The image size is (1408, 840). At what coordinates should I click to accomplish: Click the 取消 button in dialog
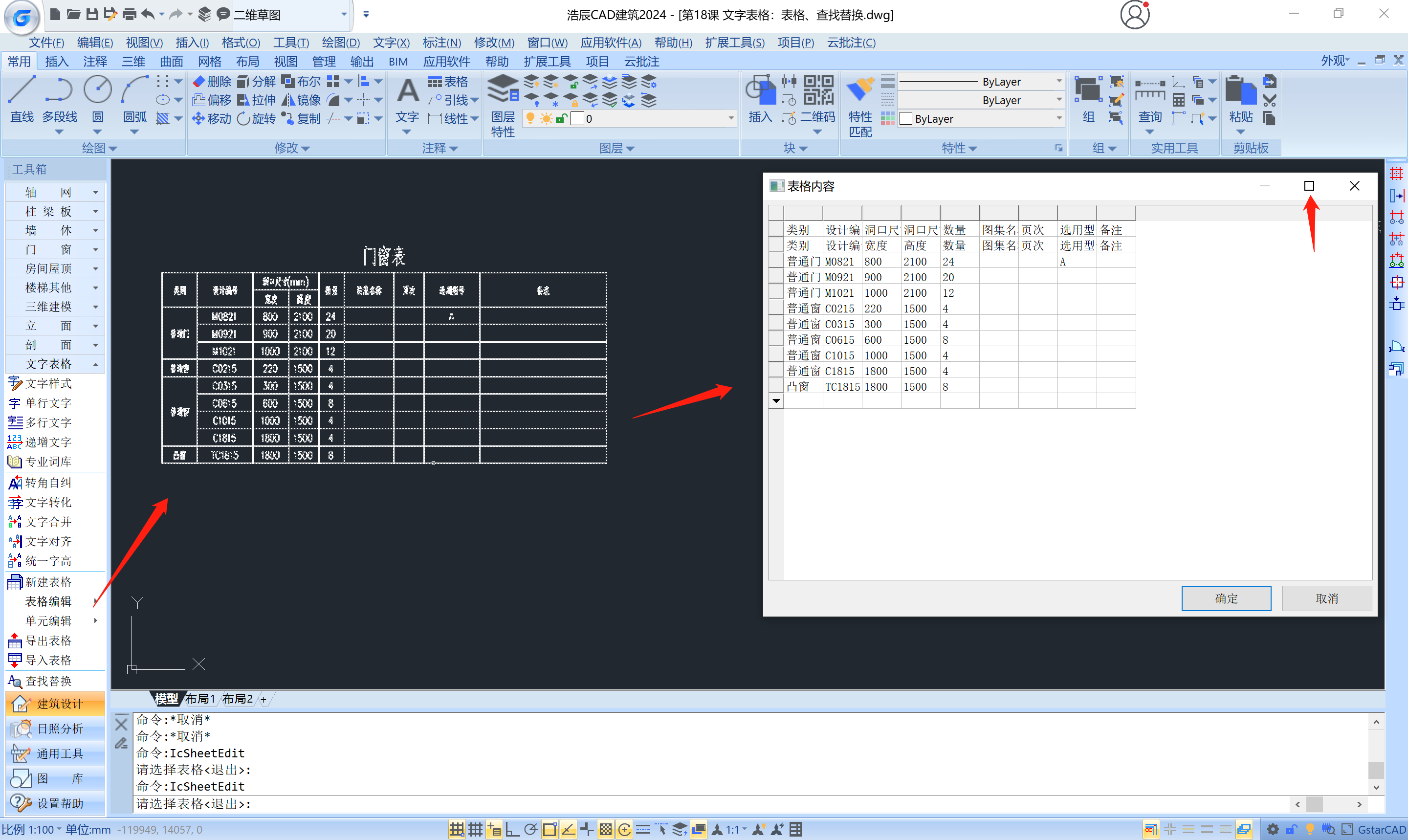pyautogui.click(x=1326, y=598)
